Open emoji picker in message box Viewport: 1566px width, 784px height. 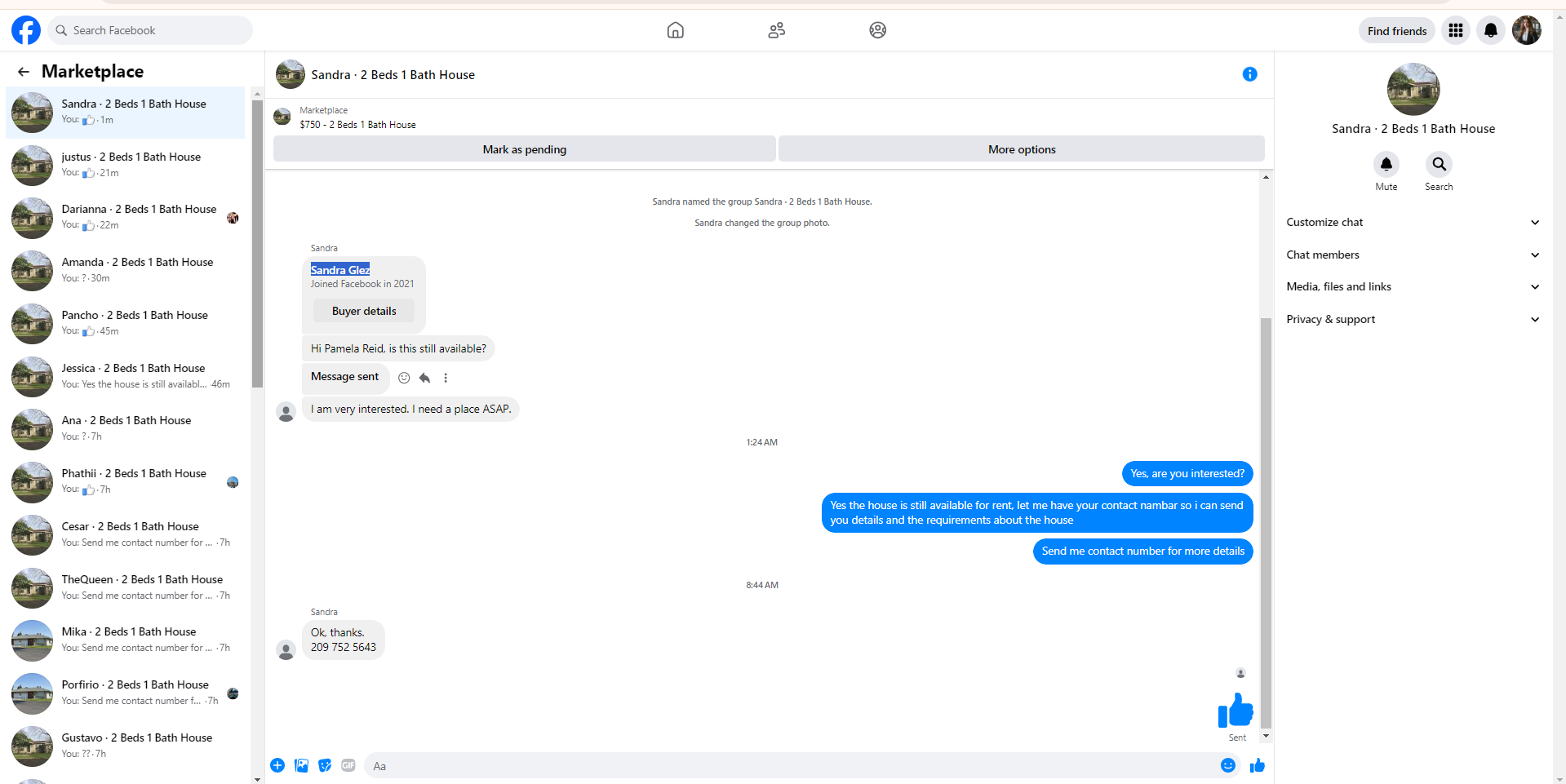(x=1227, y=765)
